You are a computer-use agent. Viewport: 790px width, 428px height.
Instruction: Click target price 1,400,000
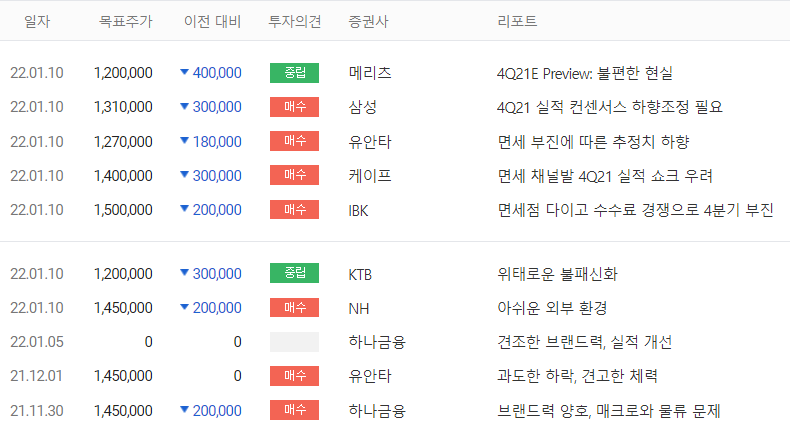click(x=123, y=176)
